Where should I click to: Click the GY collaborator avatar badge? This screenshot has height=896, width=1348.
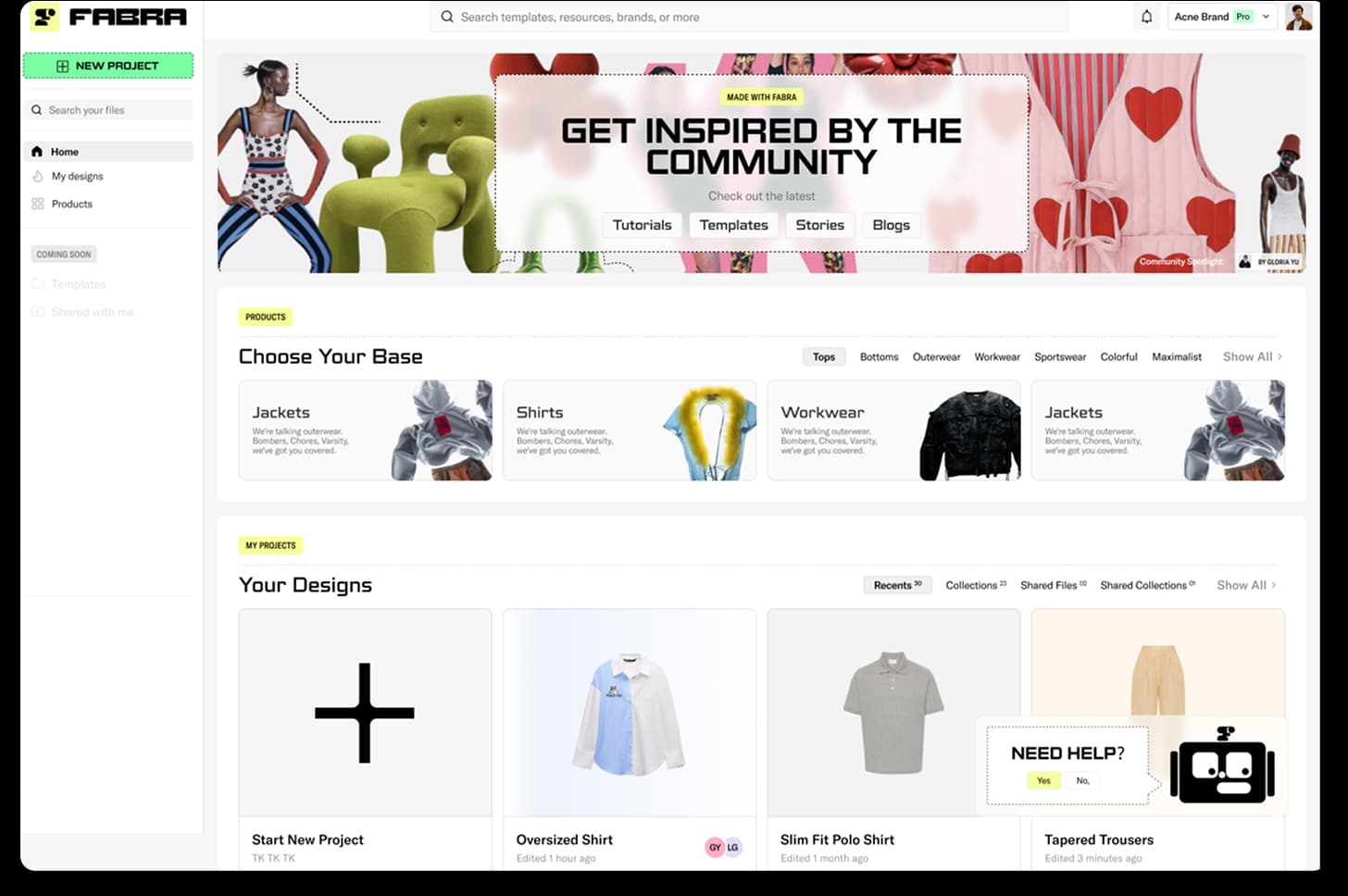point(715,847)
